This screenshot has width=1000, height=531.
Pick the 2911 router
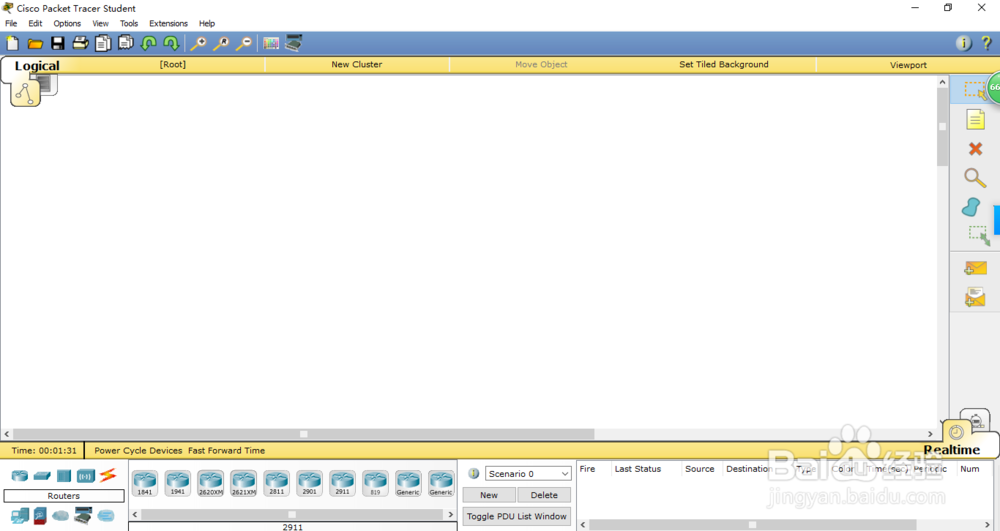pyautogui.click(x=342, y=483)
